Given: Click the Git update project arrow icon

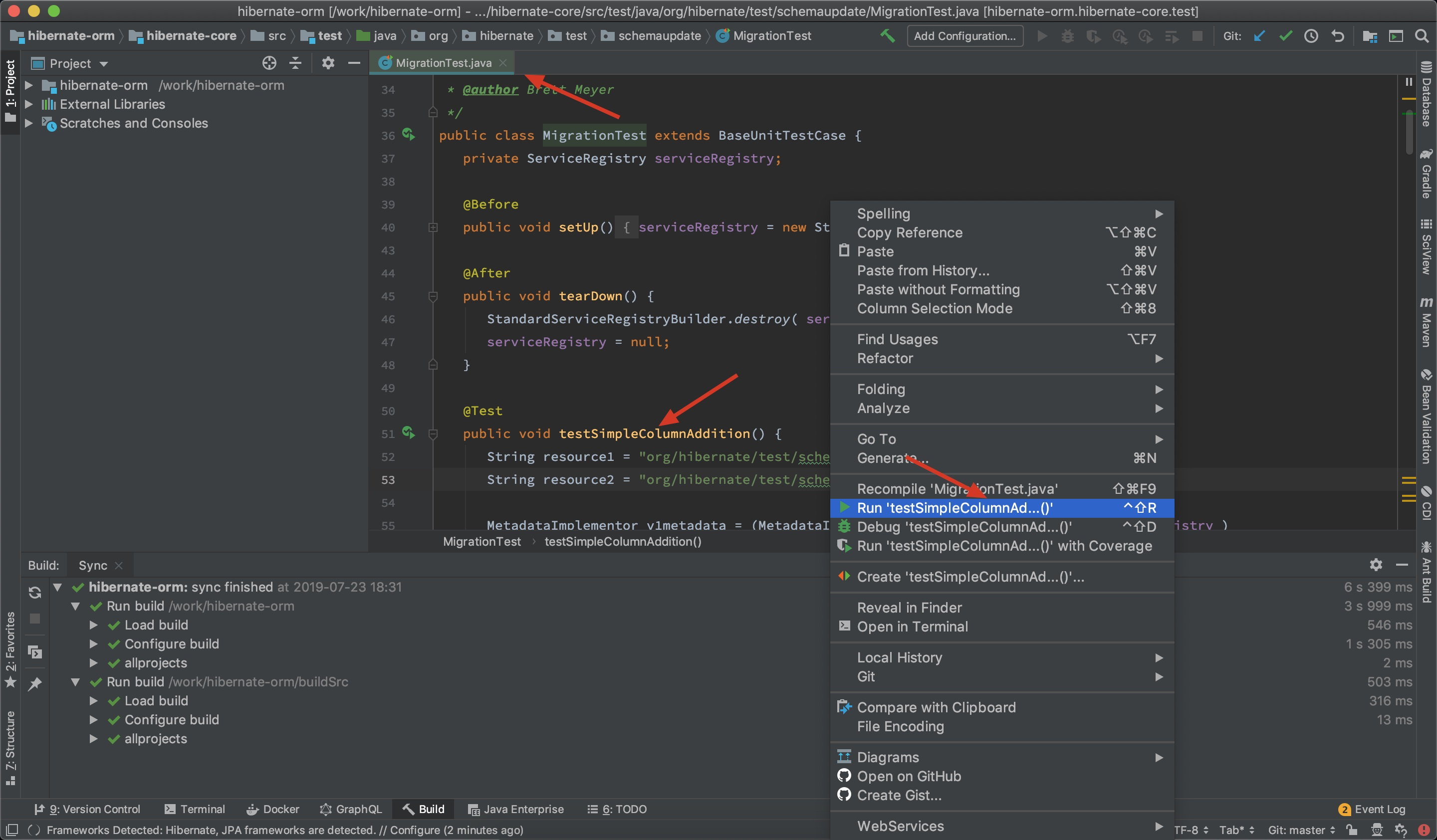Looking at the screenshot, I should (1259, 36).
